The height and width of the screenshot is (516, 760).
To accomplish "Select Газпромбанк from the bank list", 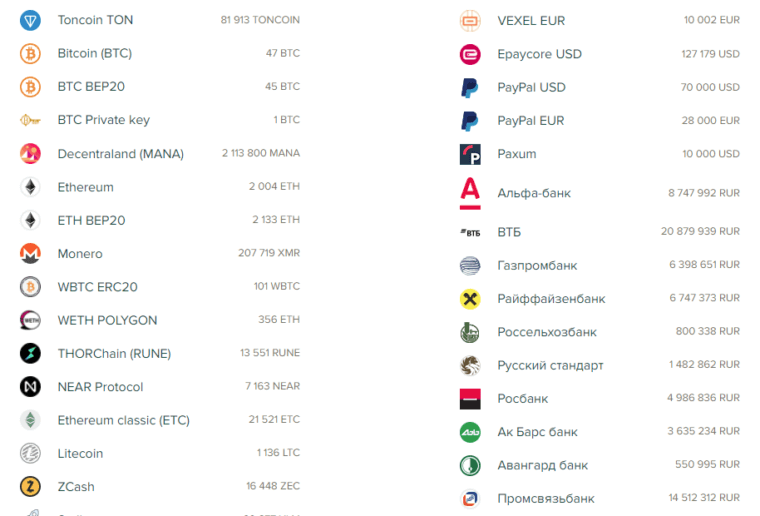I will pos(537,266).
